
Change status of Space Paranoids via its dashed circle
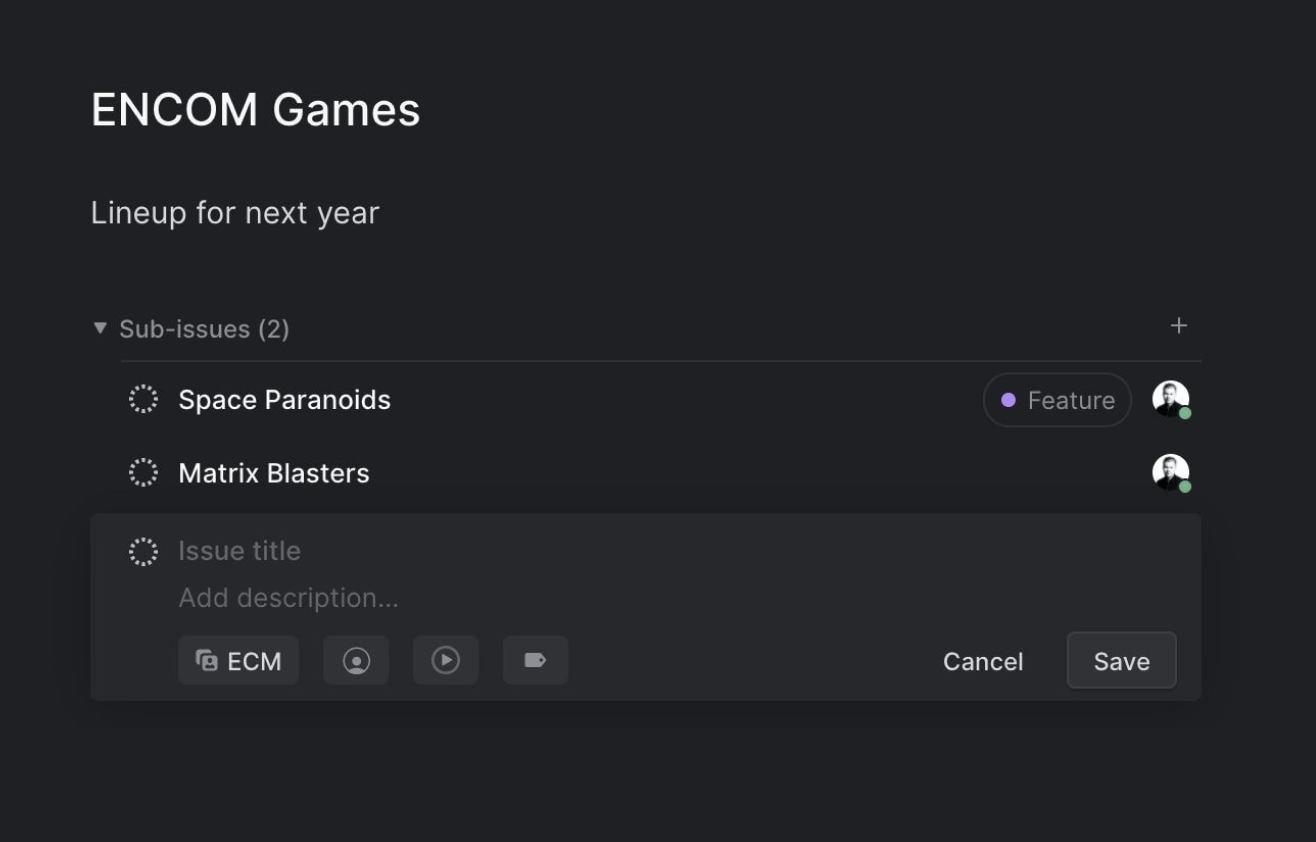[x=143, y=399]
